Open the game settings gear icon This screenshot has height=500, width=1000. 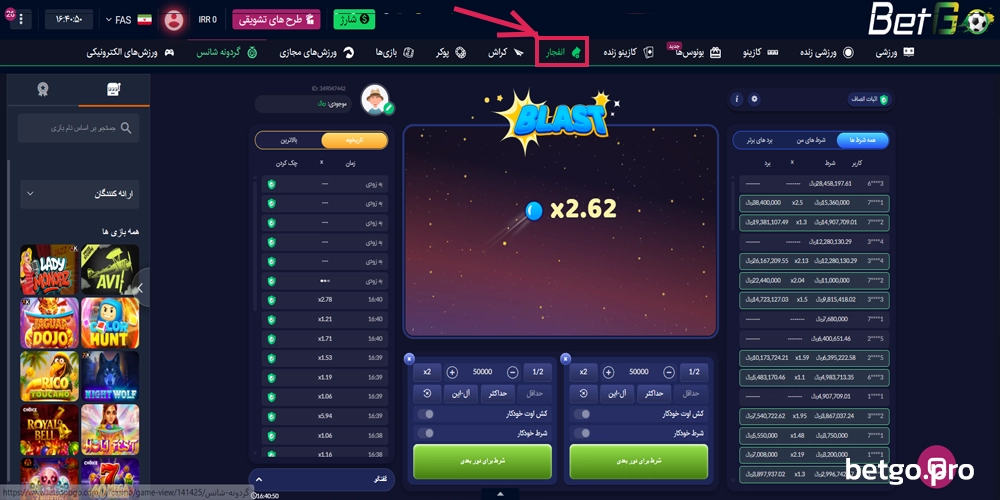[755, 99]
